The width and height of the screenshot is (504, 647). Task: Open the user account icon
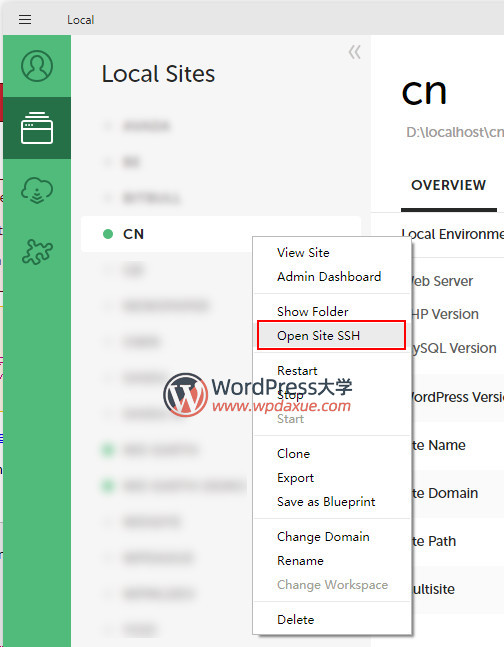coord(37,66)
